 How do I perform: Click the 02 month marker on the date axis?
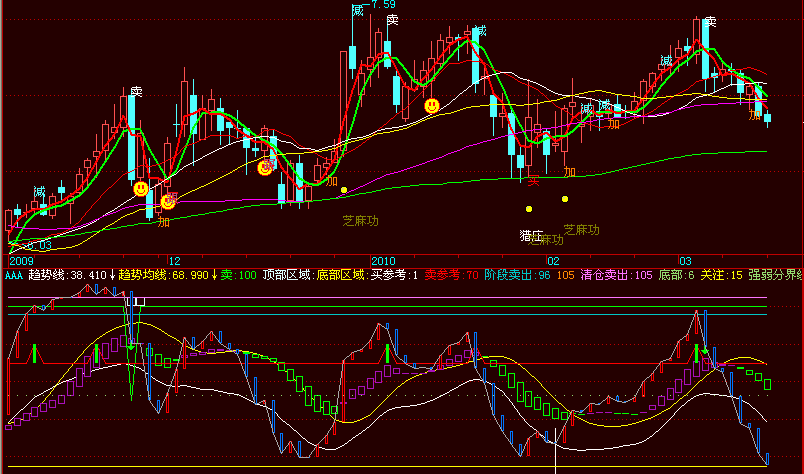(553, 261)
